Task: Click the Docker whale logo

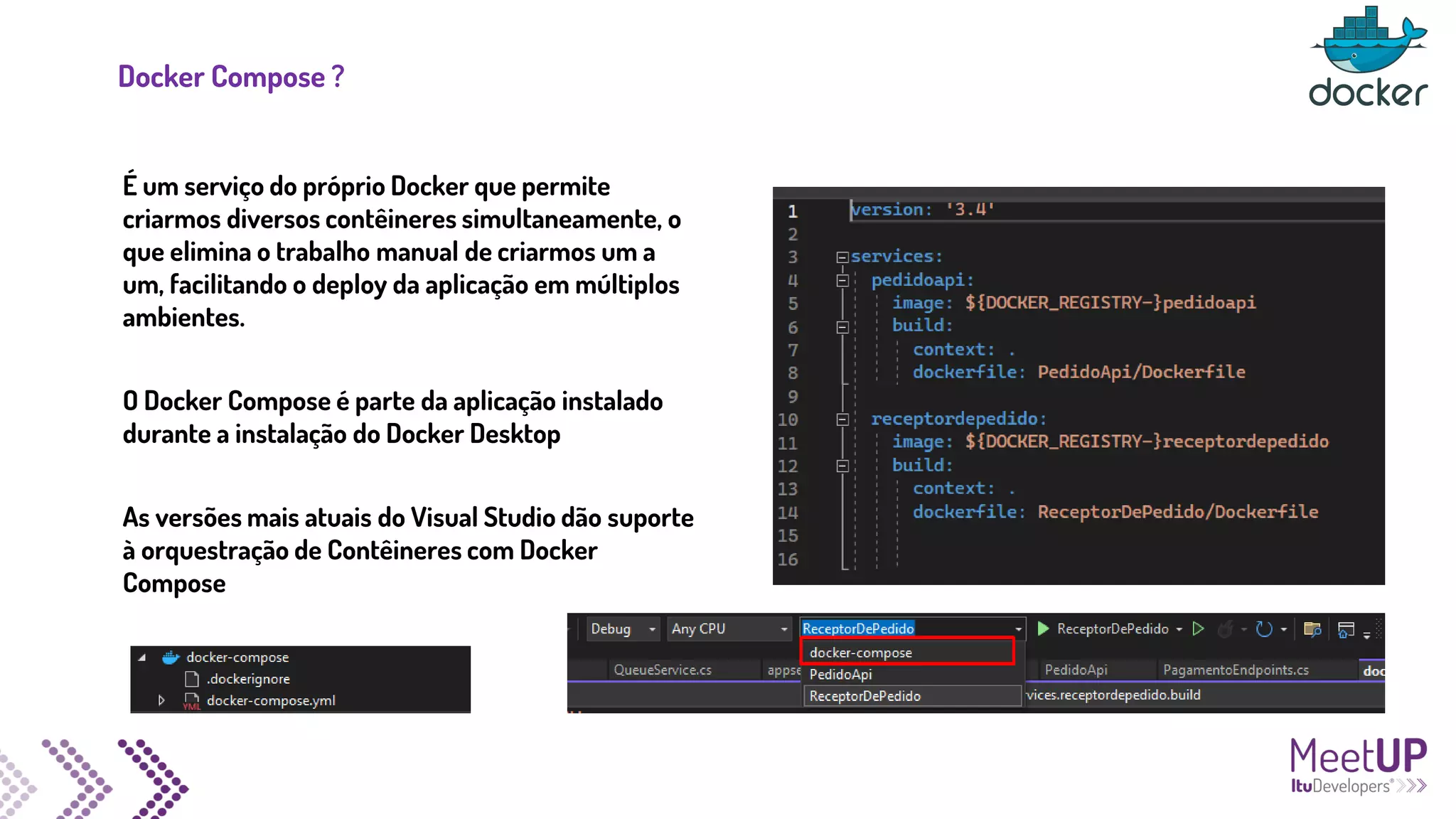Action: pos(1369,56)
